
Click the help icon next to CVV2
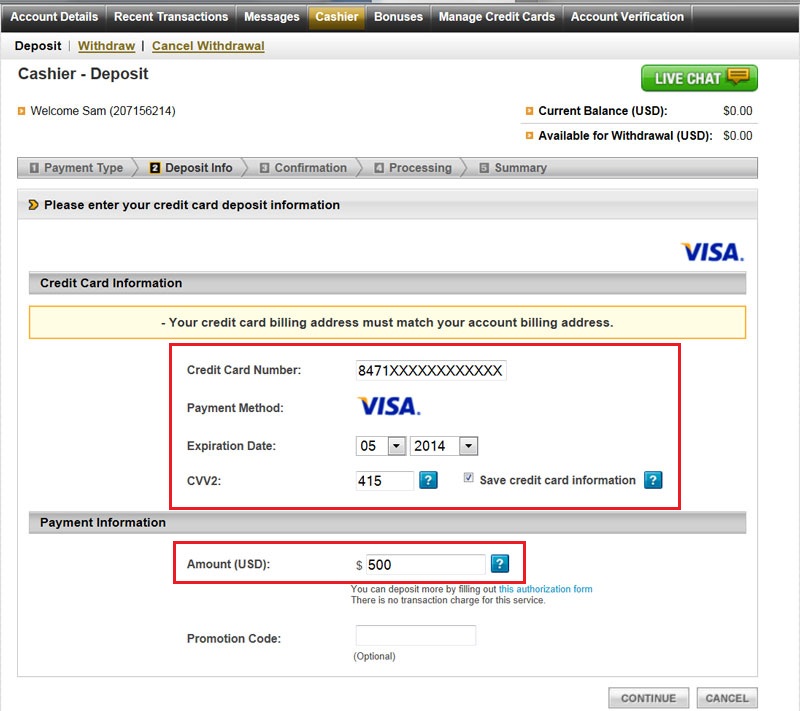428,481
